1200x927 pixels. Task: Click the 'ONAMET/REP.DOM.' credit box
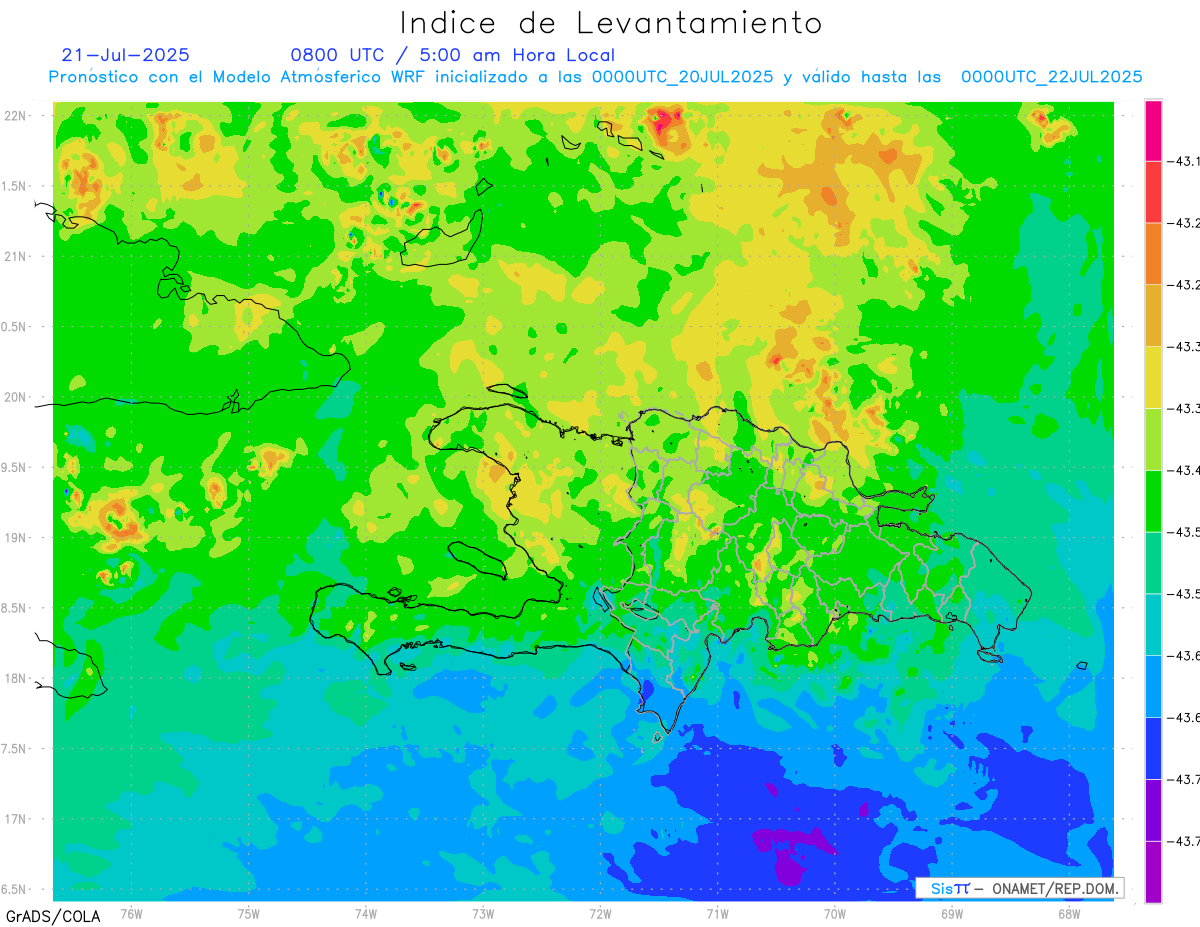[1019, 888]
